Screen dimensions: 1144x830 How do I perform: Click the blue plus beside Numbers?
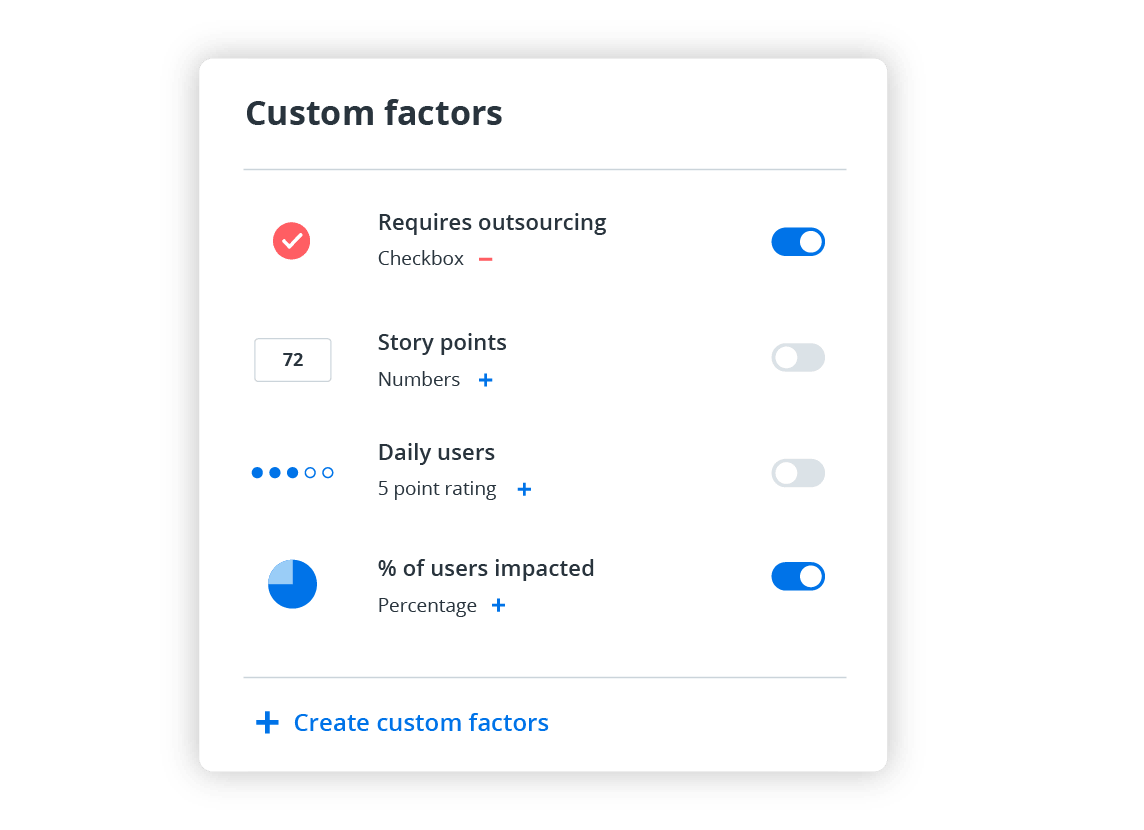(486, 380)
